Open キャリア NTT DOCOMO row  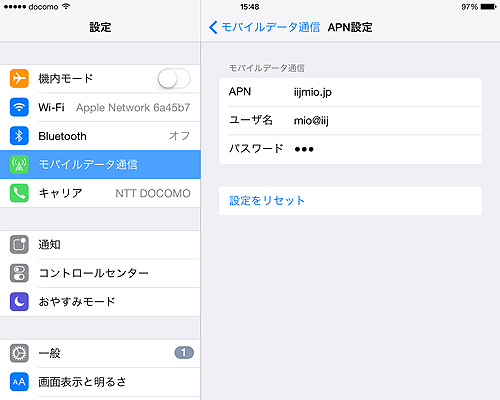100,193
